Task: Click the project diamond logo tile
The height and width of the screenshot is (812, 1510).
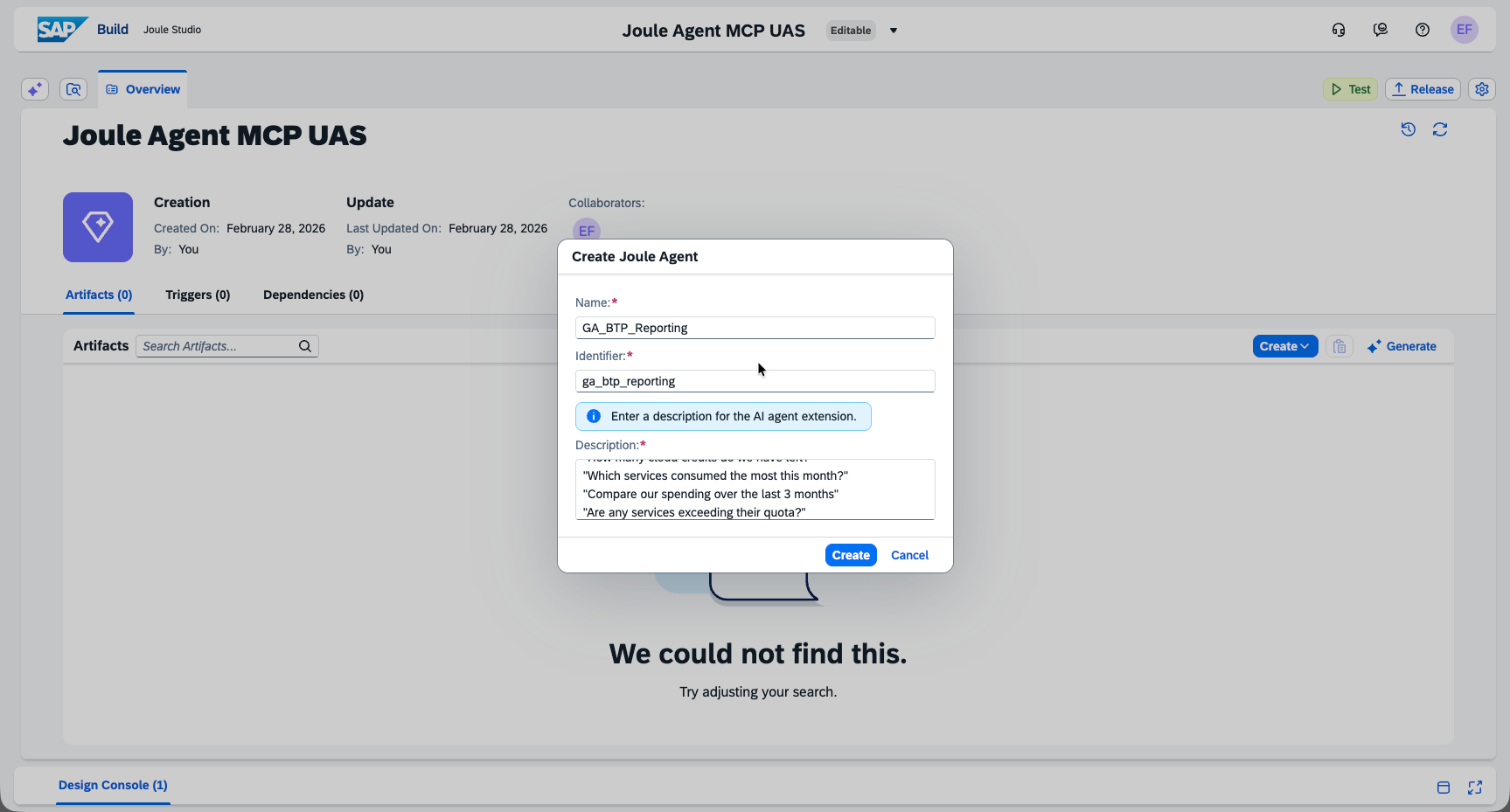Action: pos(98,227)
